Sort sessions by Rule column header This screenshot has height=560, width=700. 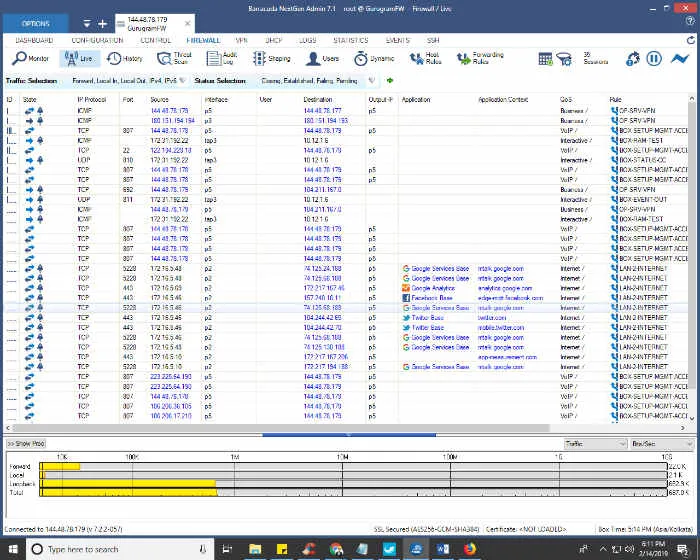point(615,100)
